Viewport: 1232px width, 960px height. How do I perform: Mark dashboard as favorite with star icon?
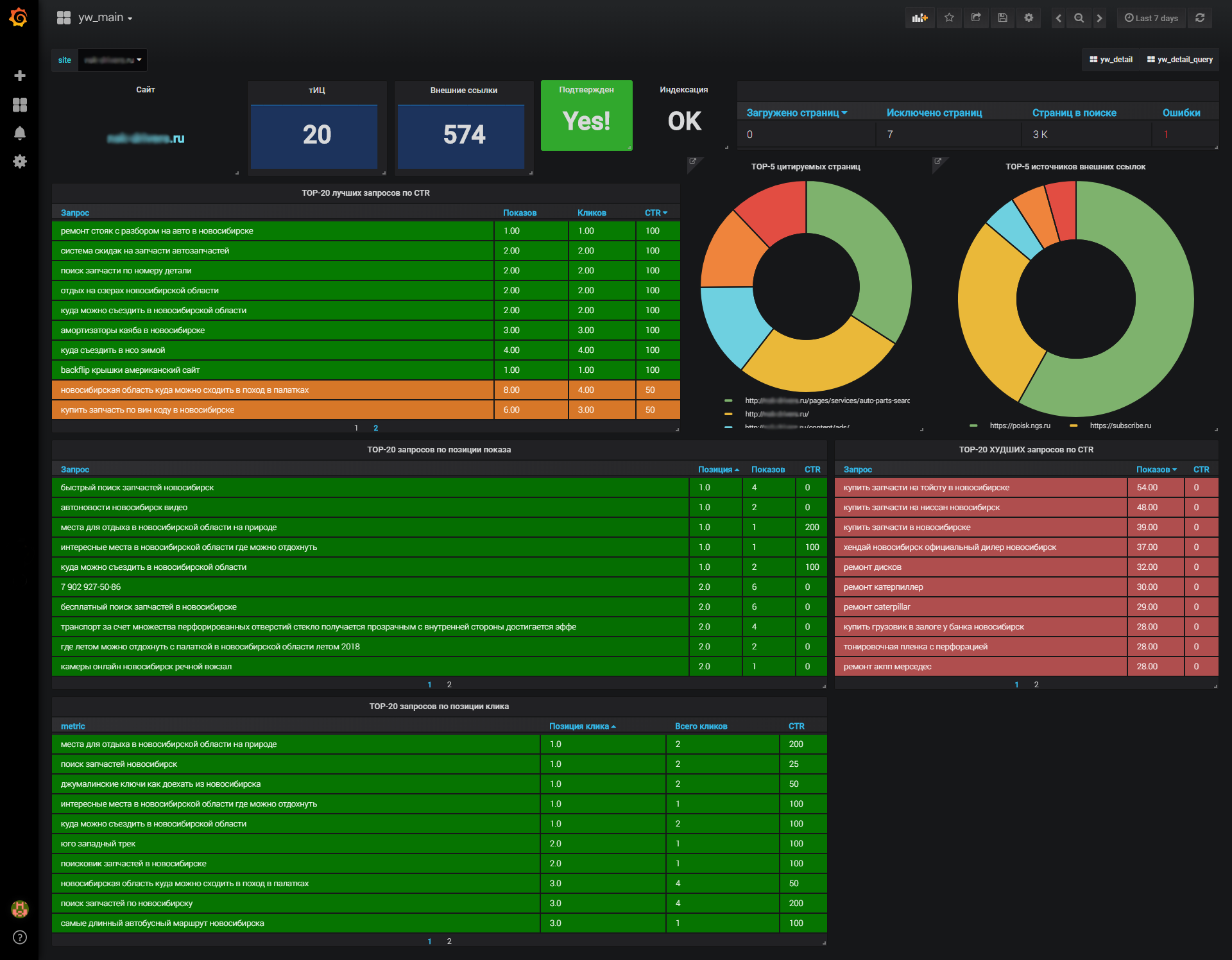pos(949,18)
